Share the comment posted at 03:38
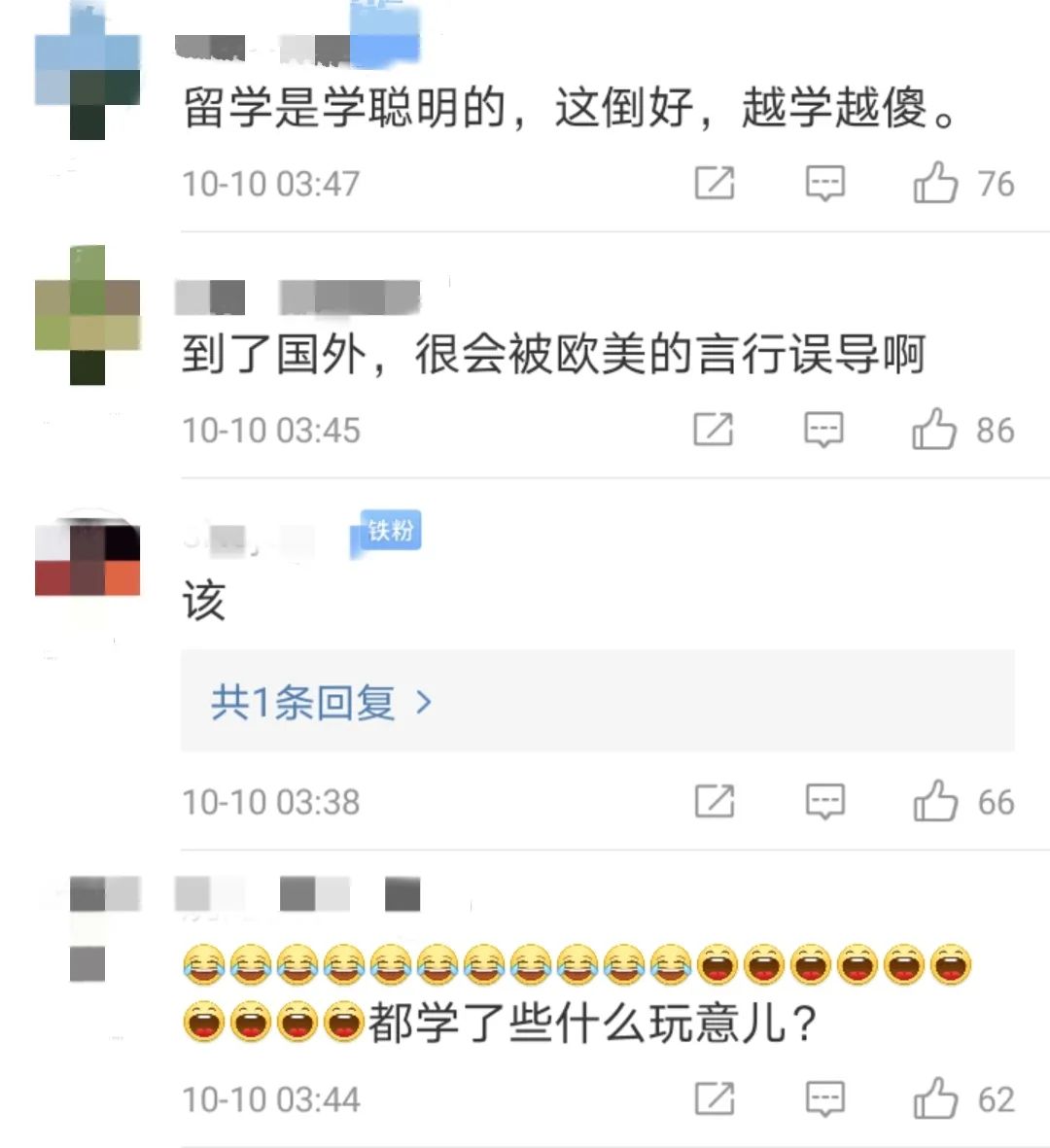 tap(714, 801)
